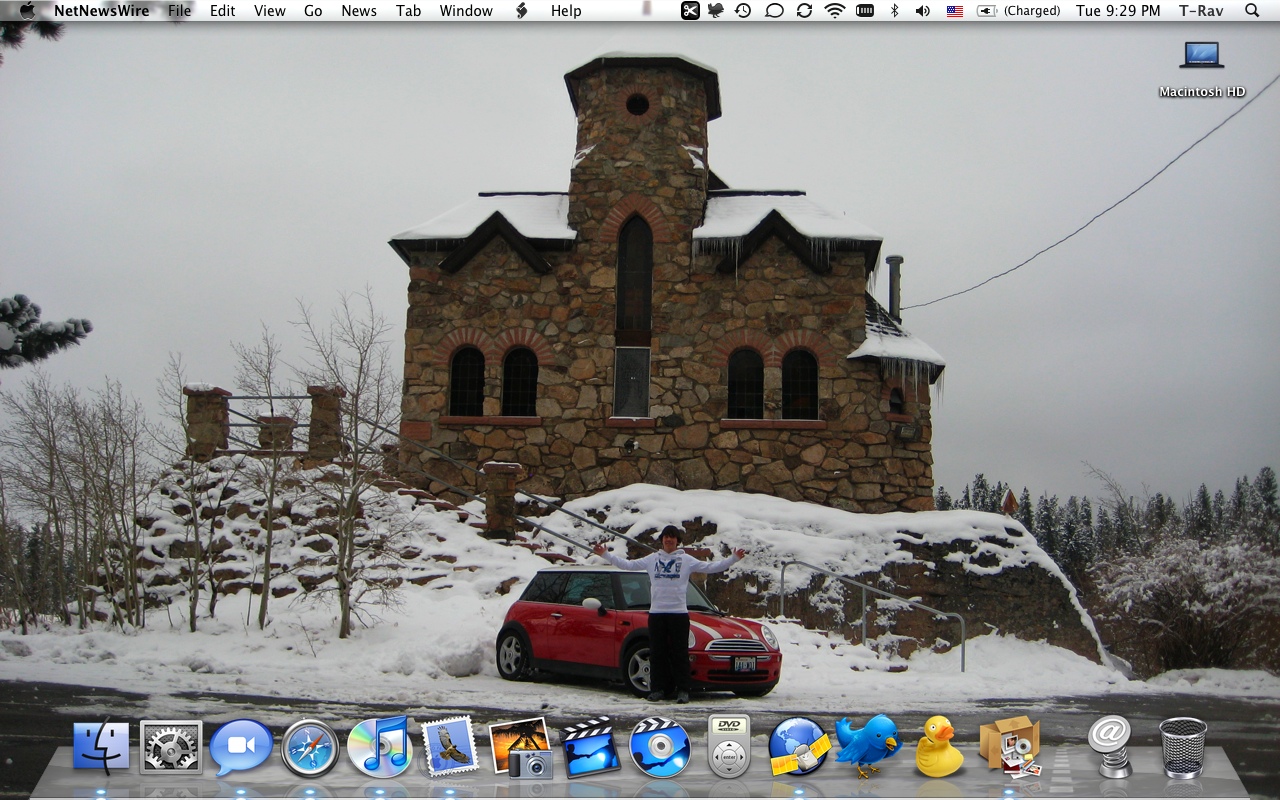
Task: Open Time Machine menu bar icon
Action: tap(743, 11)
